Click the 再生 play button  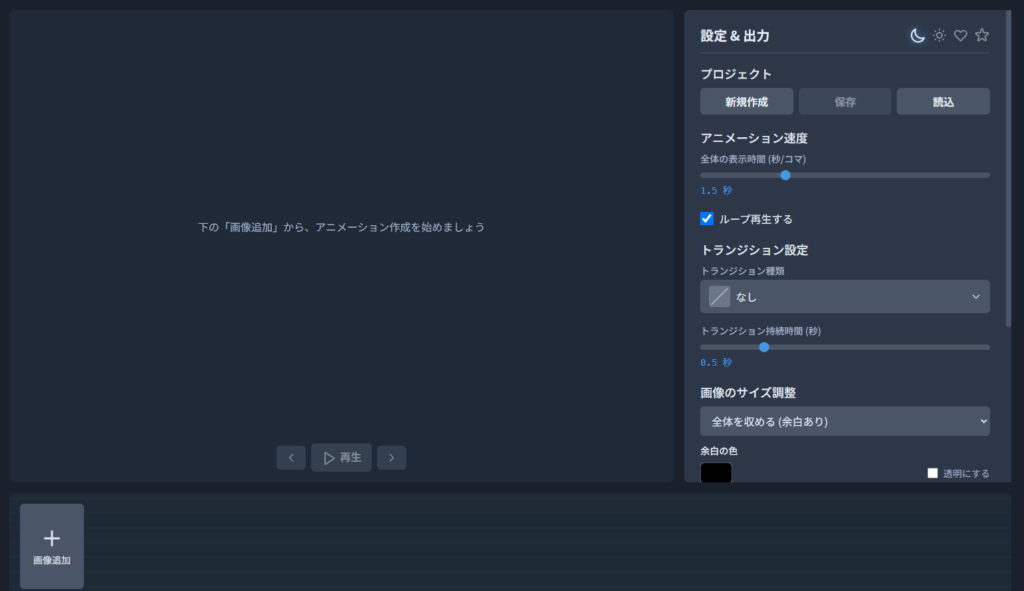point(342,458)
